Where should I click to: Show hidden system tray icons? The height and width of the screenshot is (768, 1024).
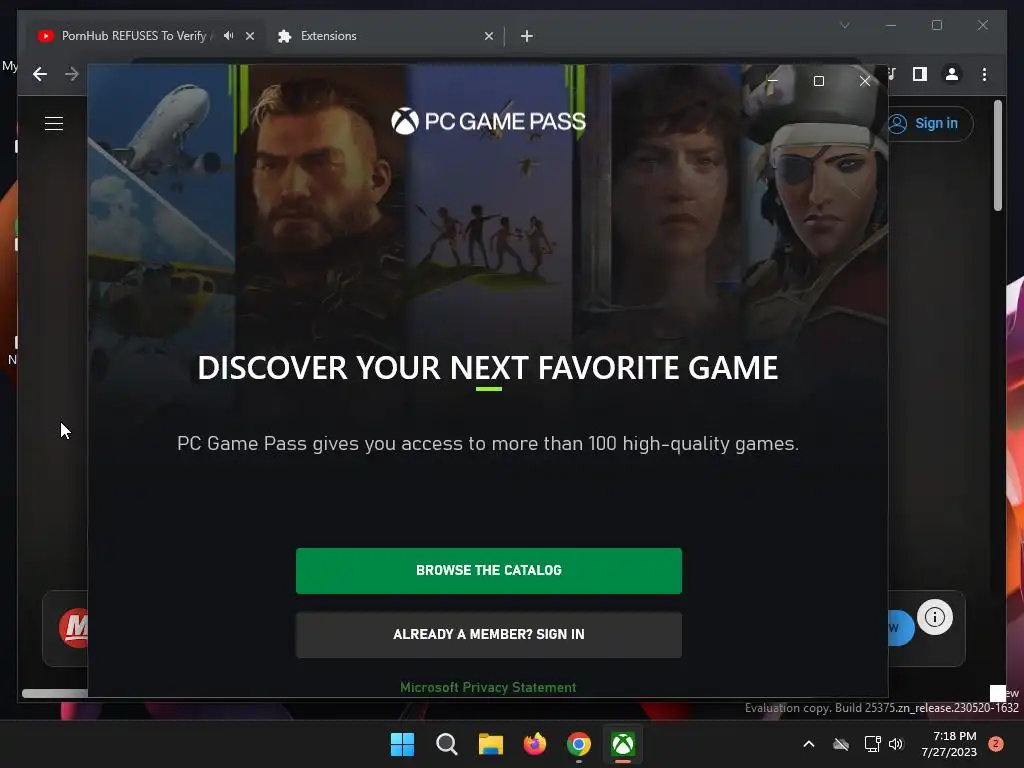pyautogui.click(x=808, y=744)
